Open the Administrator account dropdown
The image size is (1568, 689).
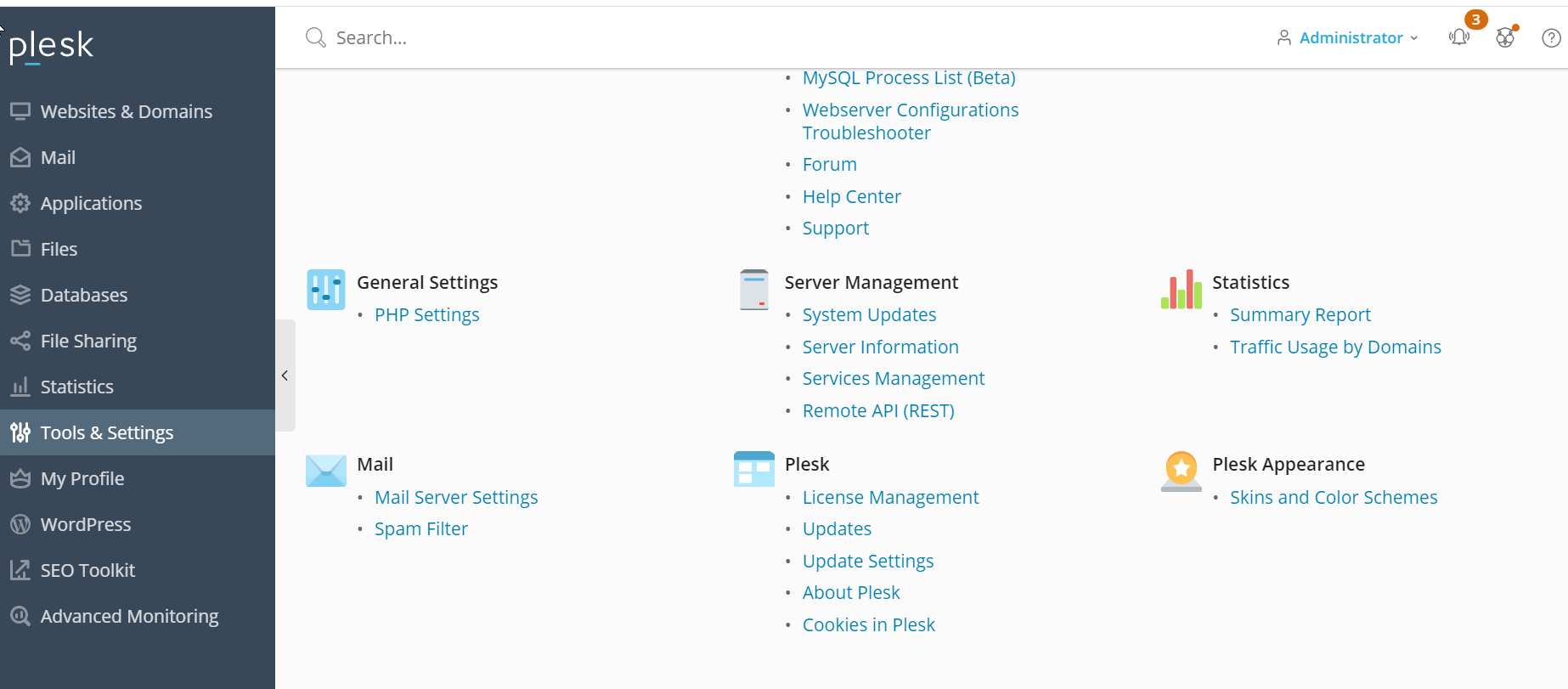[1347, 37]
